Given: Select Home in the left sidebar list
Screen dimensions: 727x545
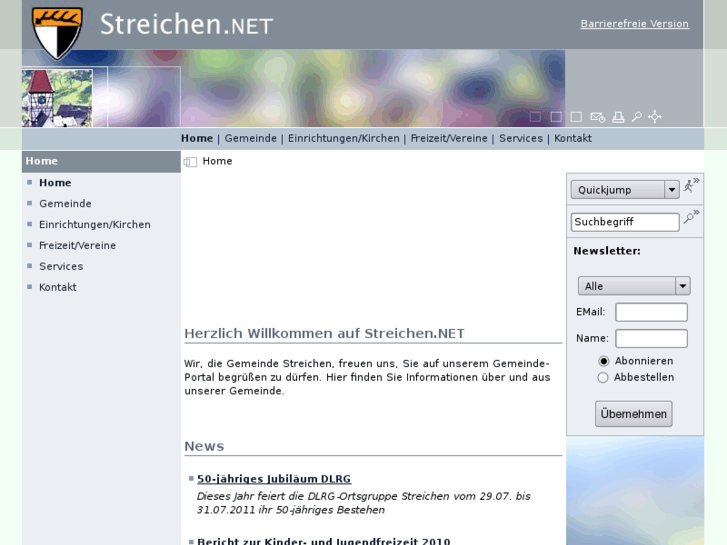Looking at the screenshot, I should pos(55,183).
